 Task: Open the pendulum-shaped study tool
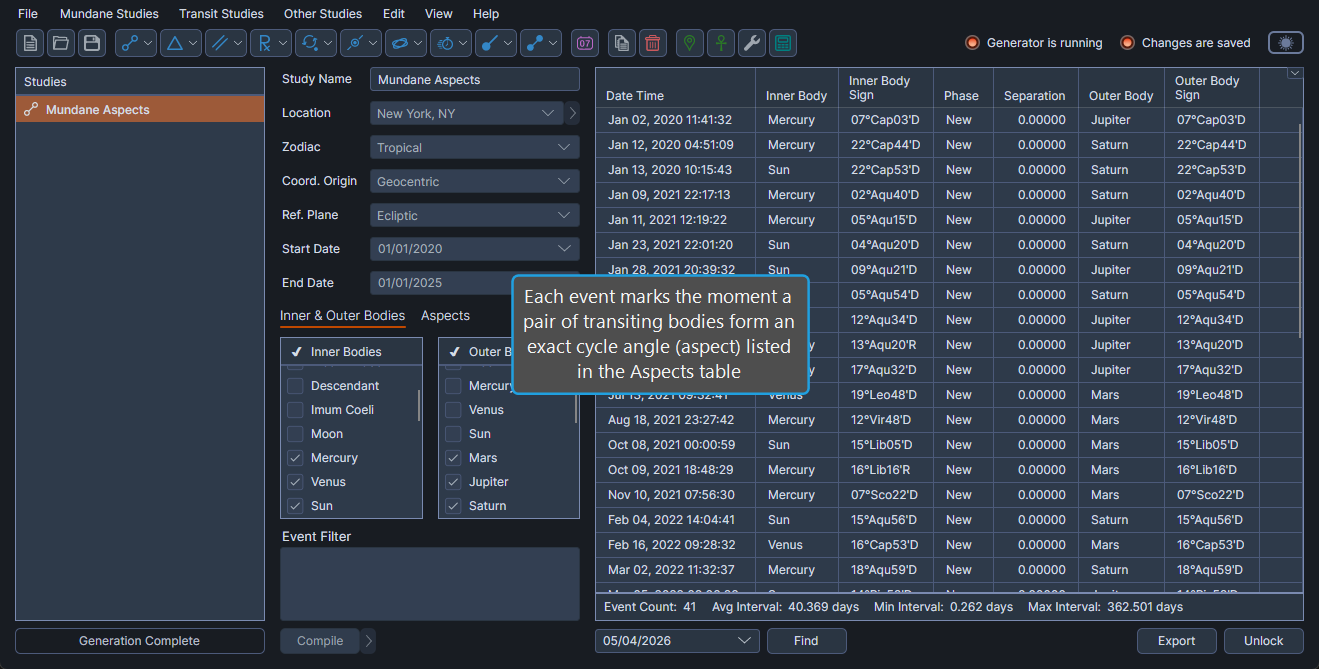[496, 43]
